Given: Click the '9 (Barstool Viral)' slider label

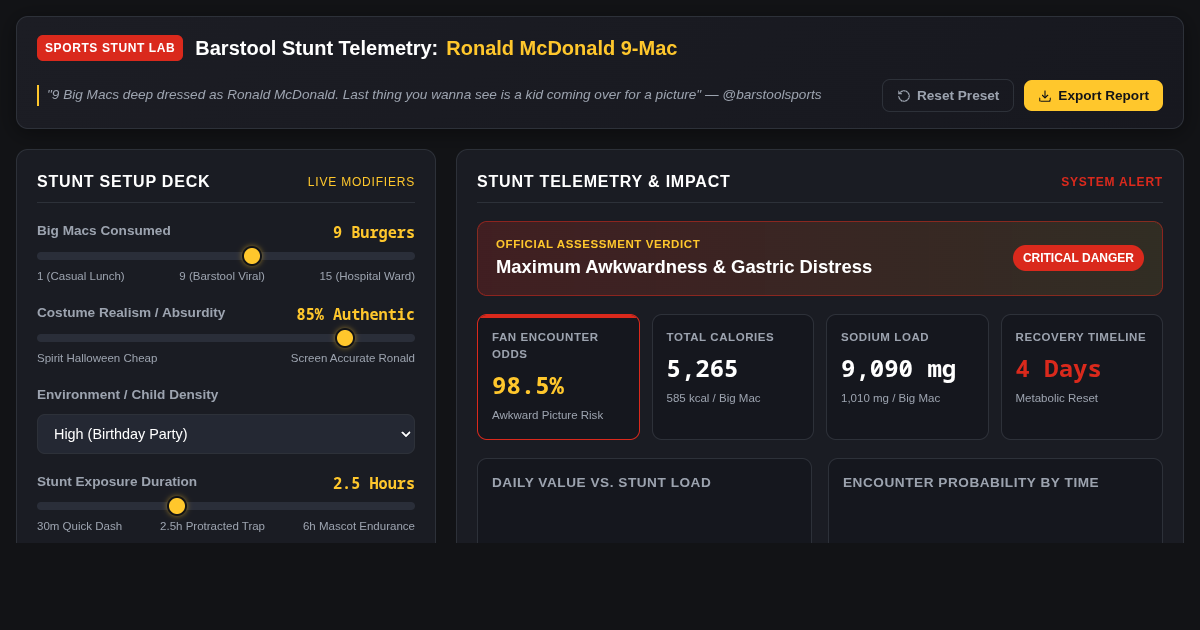Looking at the screenshot, I should pos(222,276).
